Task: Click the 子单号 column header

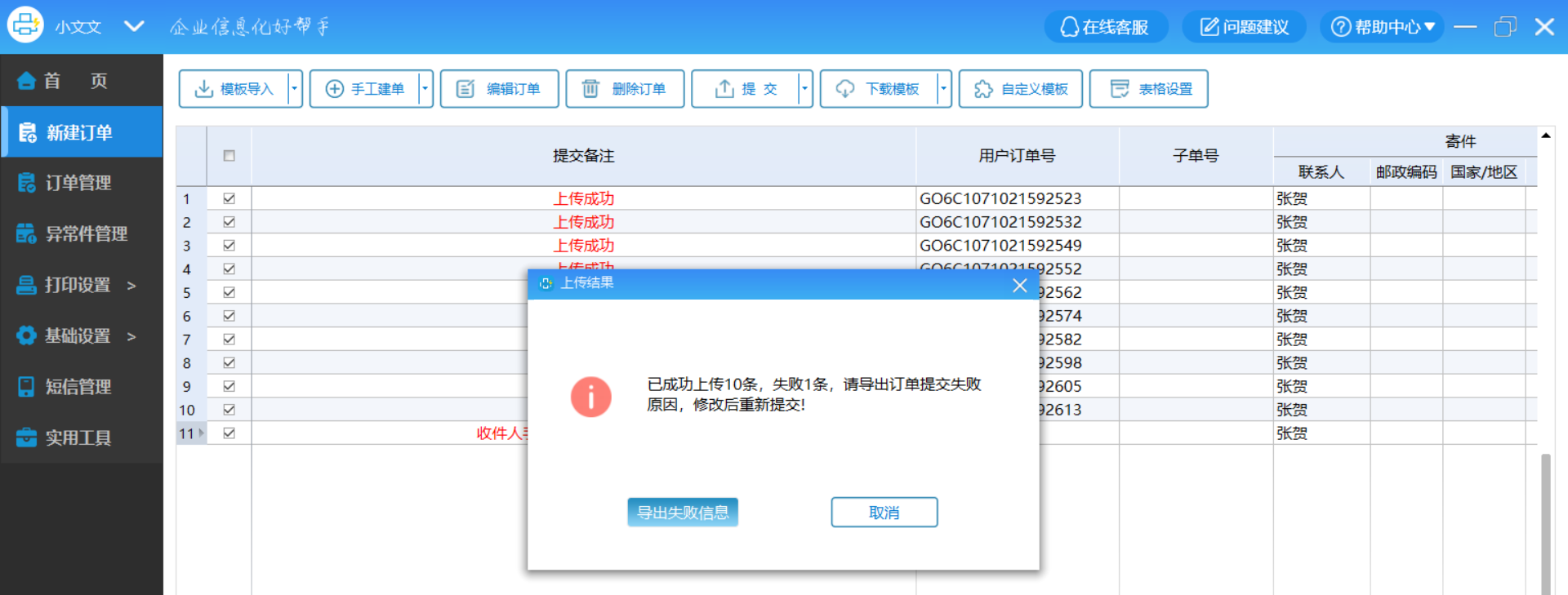Action: point(1196,156)
